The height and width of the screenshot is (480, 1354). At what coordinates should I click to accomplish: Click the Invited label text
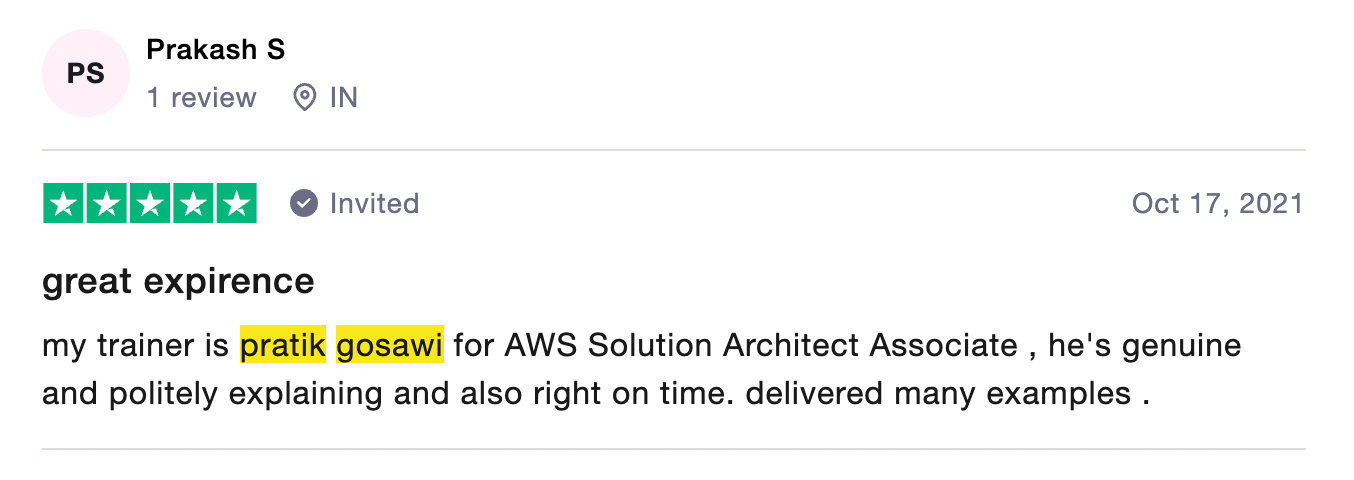(x=374, y=204)
